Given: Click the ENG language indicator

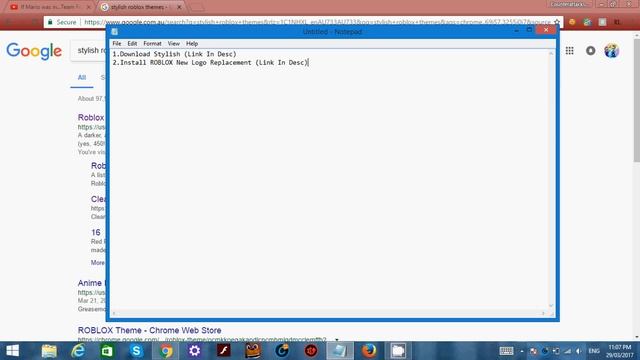Looking at the screenshot, I should (594, 351).
